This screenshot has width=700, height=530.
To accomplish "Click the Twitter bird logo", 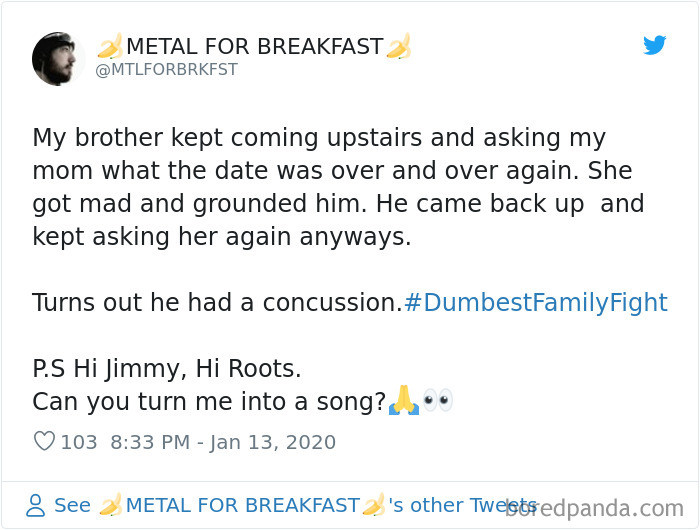I will 654,45.
